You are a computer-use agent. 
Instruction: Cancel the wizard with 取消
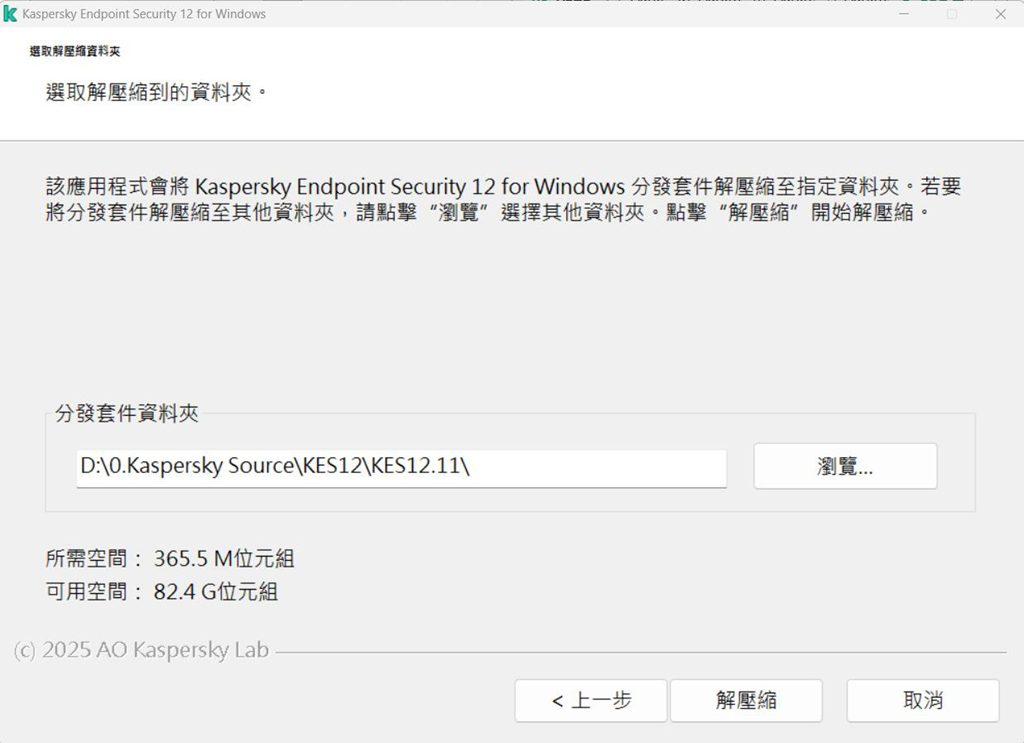click(x=922, y=700)
